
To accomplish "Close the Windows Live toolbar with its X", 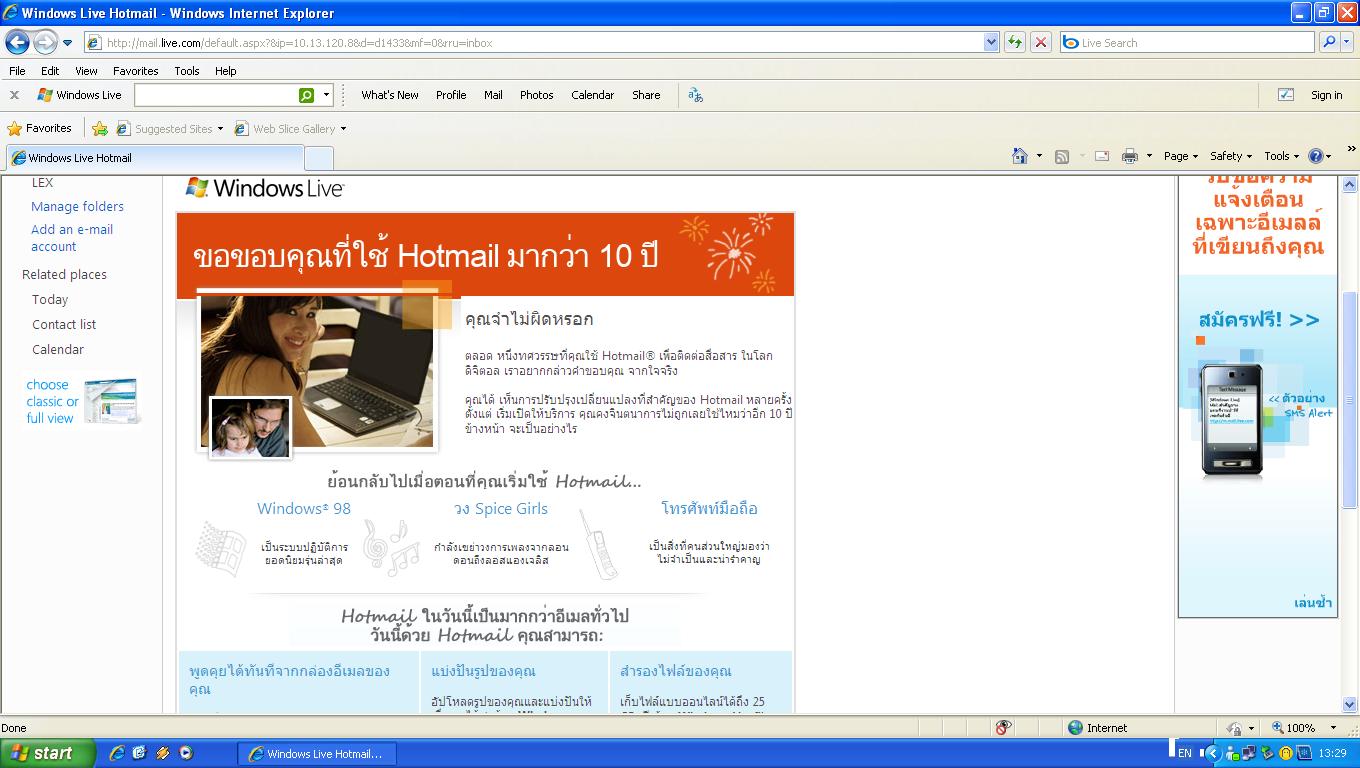I will pyautogui.click(x=14, y=95).
